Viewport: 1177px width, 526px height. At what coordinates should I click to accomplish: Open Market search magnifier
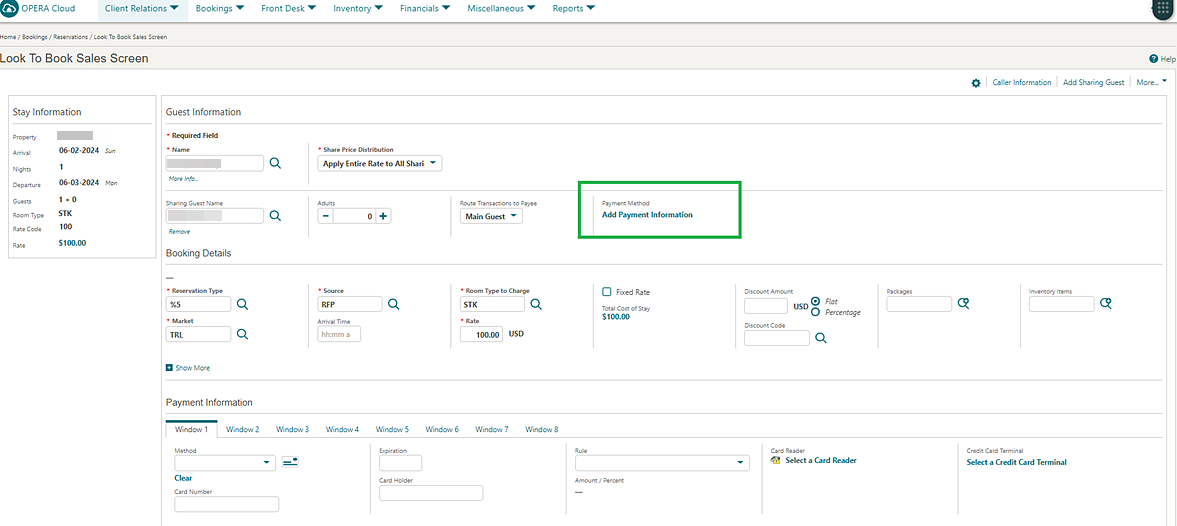tap(242, 334)
